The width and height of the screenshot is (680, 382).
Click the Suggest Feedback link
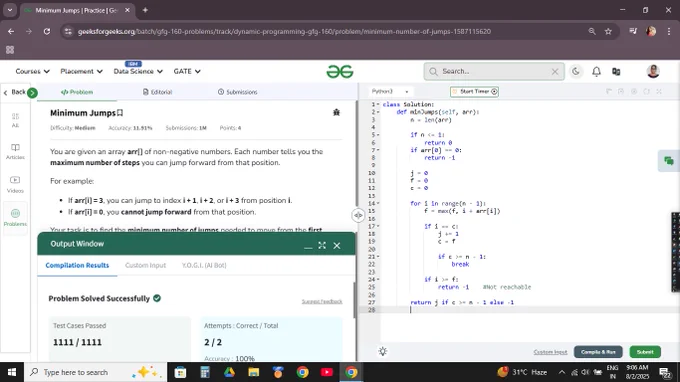coord(322,301)
